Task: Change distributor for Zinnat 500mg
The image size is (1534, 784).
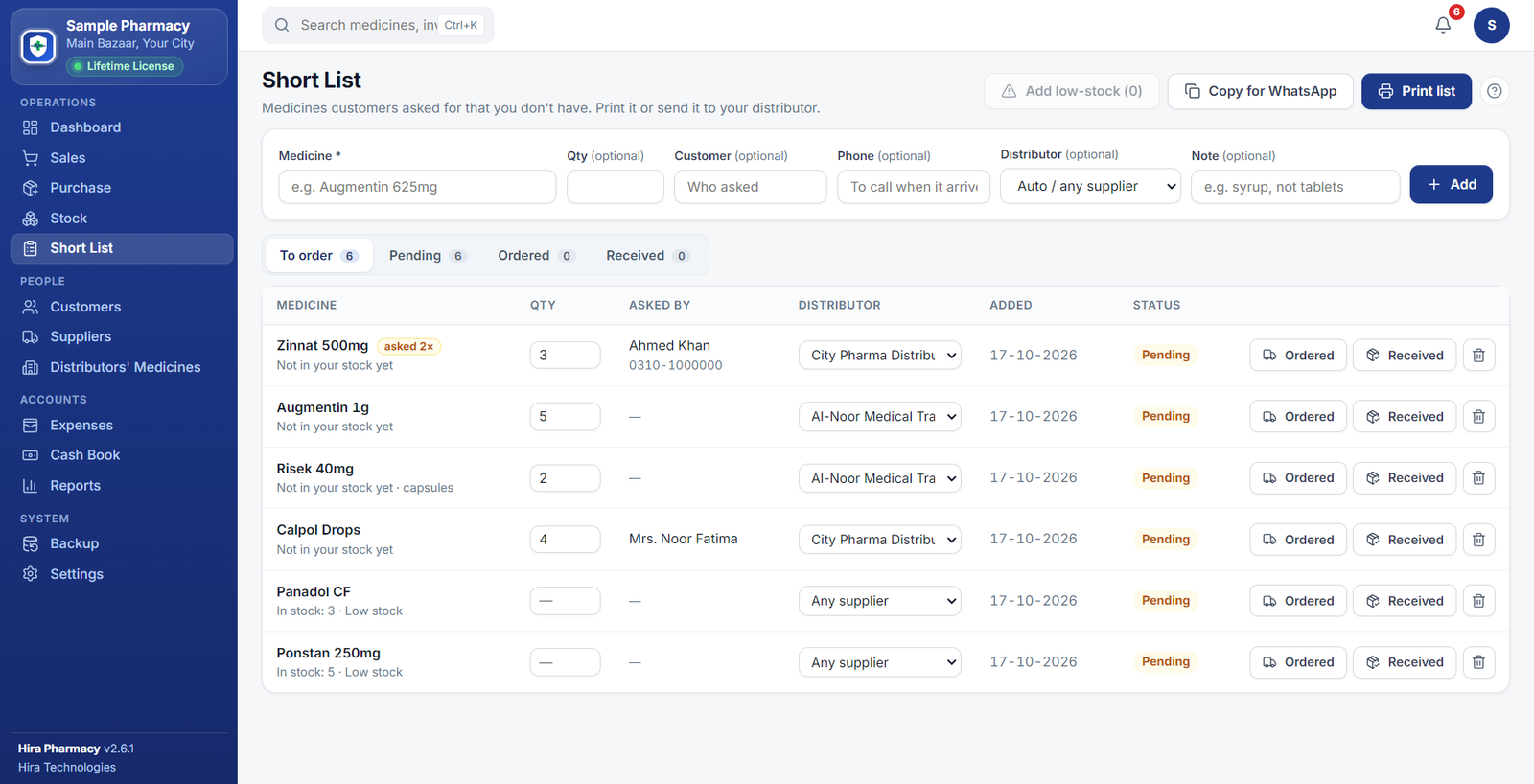Action: (879, 356)
